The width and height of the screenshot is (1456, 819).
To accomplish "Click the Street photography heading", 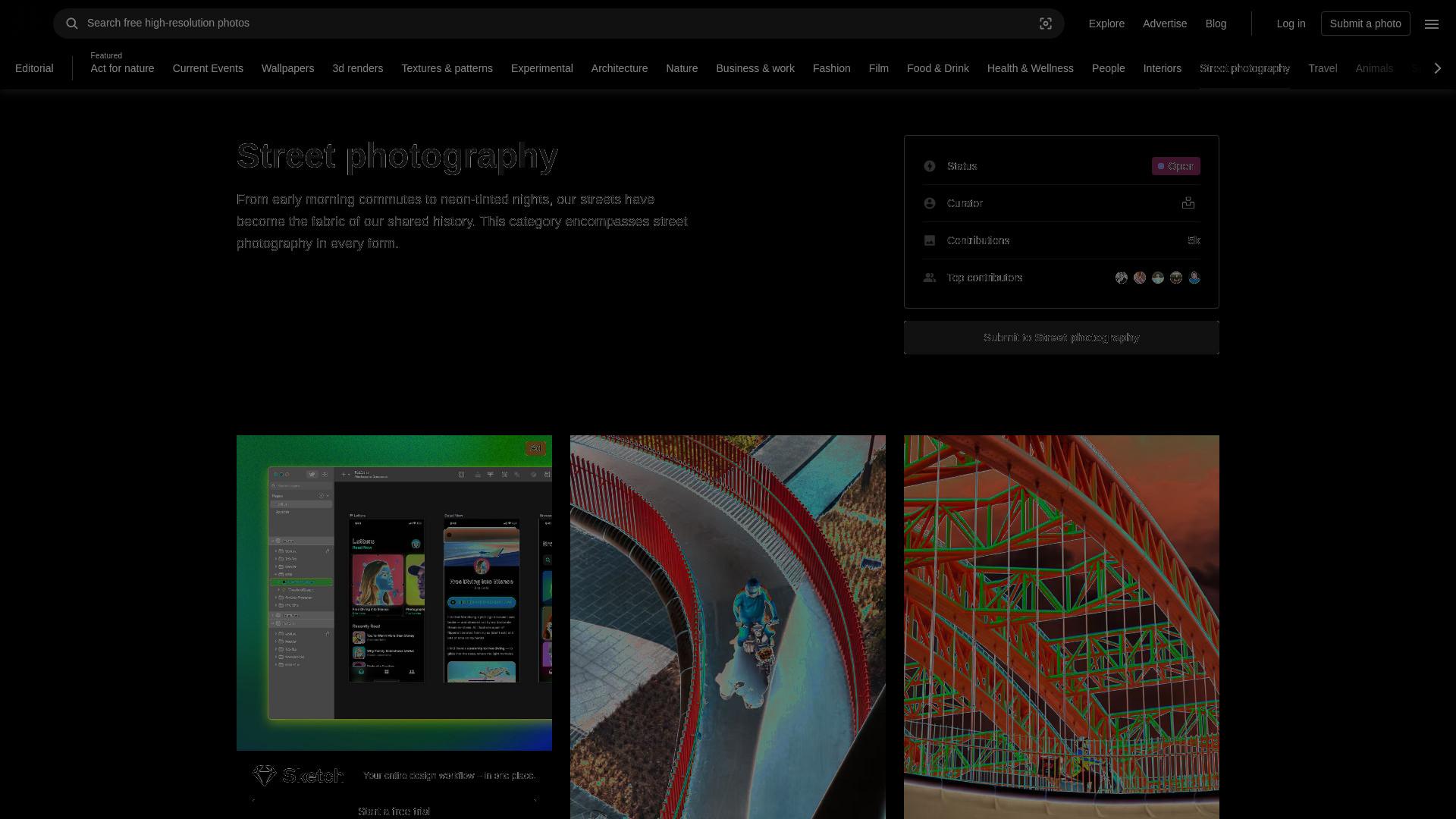I will click(x=397, y=155).
